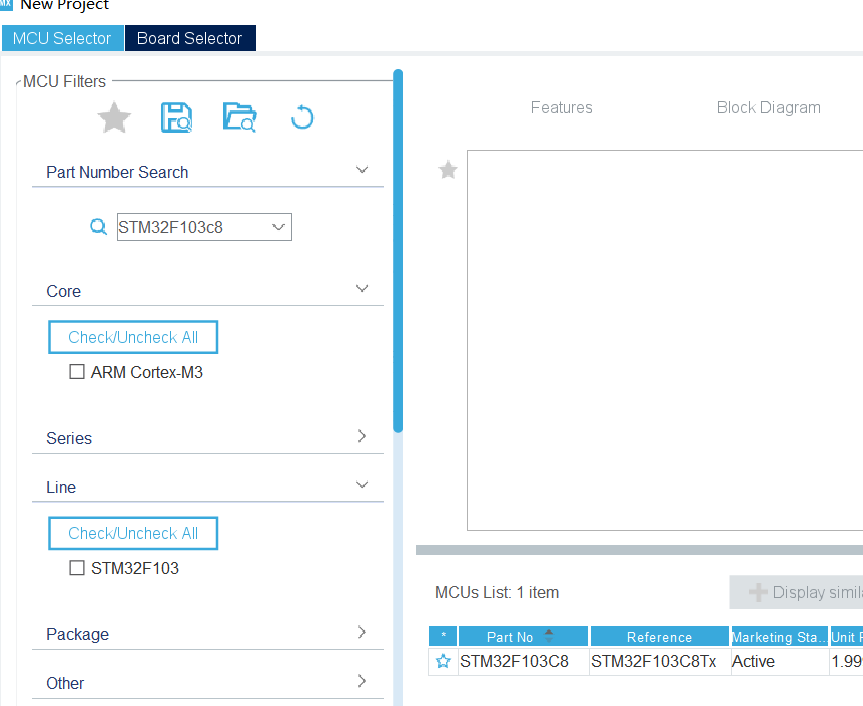The image size is (863, 706).
Task: Open the Features tab
Action: (561, 107)
